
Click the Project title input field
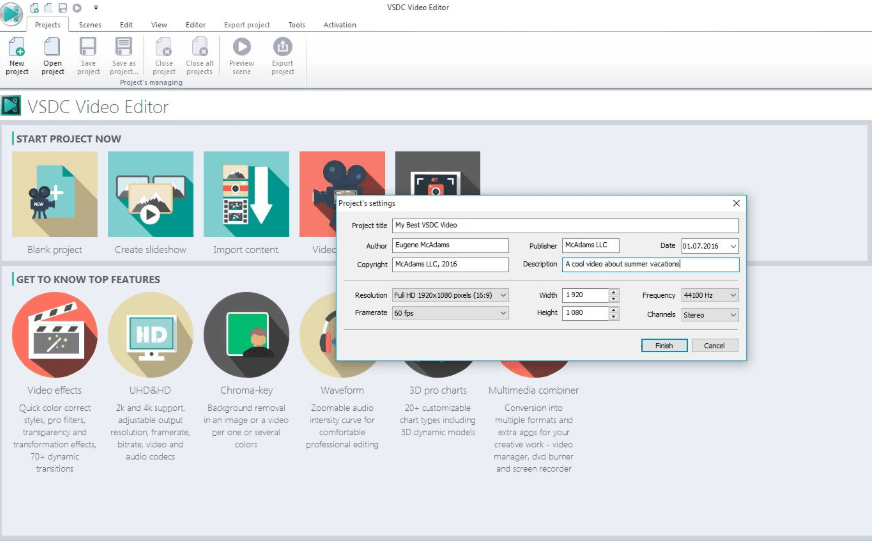click(565, 225)
